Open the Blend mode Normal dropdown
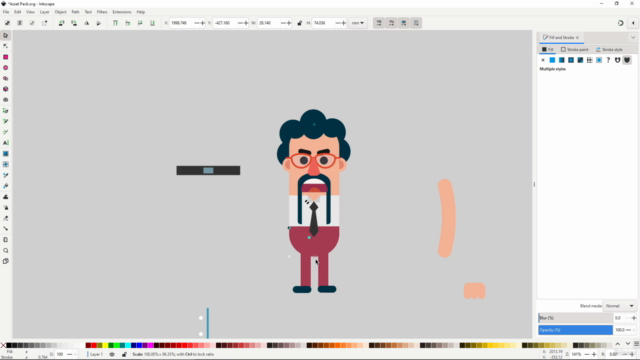 [x=620, y=306]
